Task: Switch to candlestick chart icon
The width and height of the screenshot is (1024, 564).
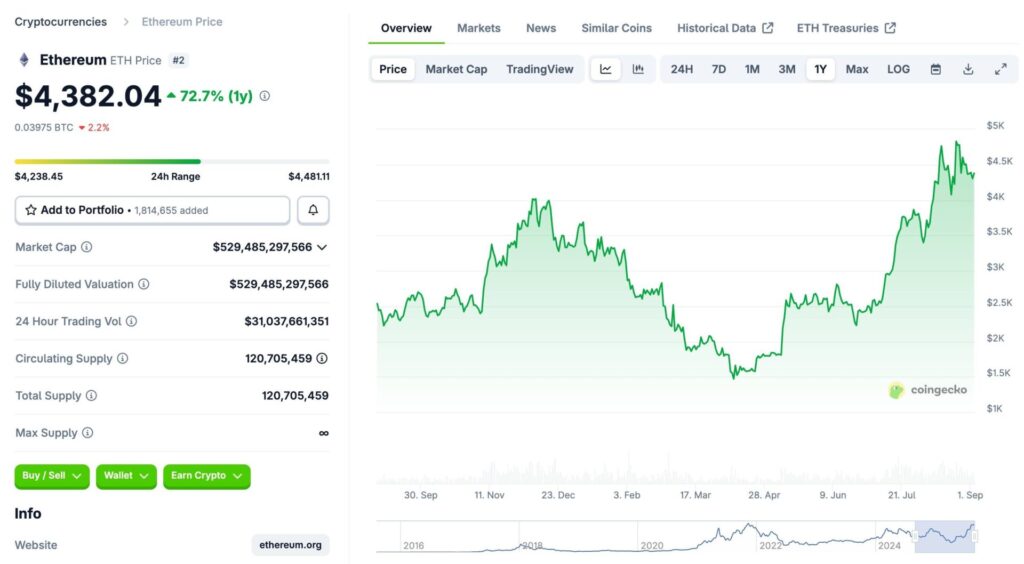Action: tap(638, 69)
